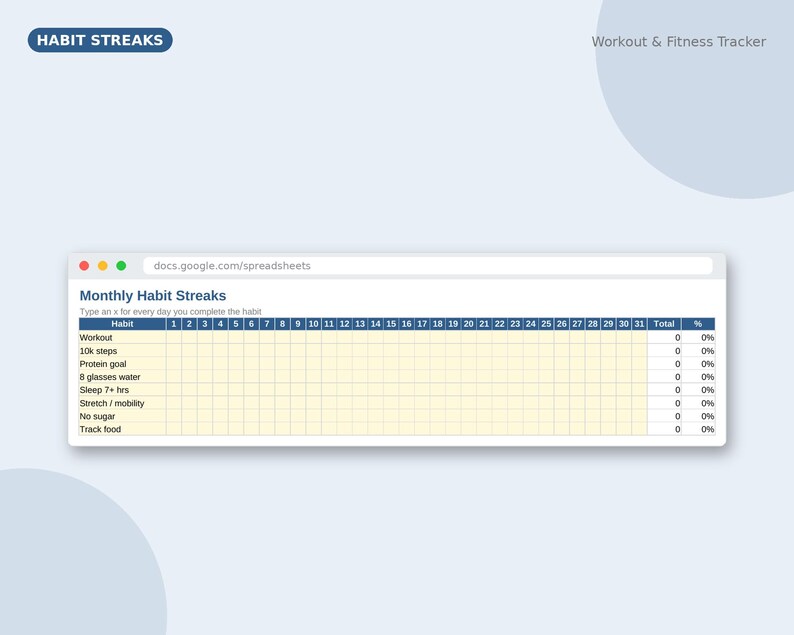This screenshot has height=635, width=794.
Task: Select the day 17 column header
Action: (422, 324)
